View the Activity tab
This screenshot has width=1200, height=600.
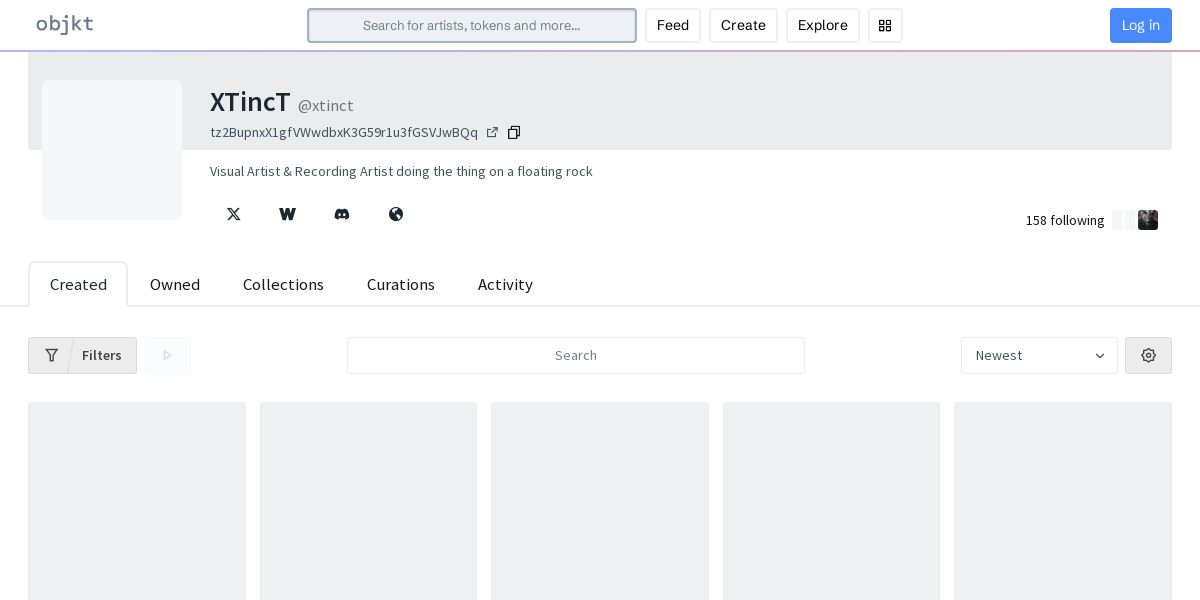(505, 285)
